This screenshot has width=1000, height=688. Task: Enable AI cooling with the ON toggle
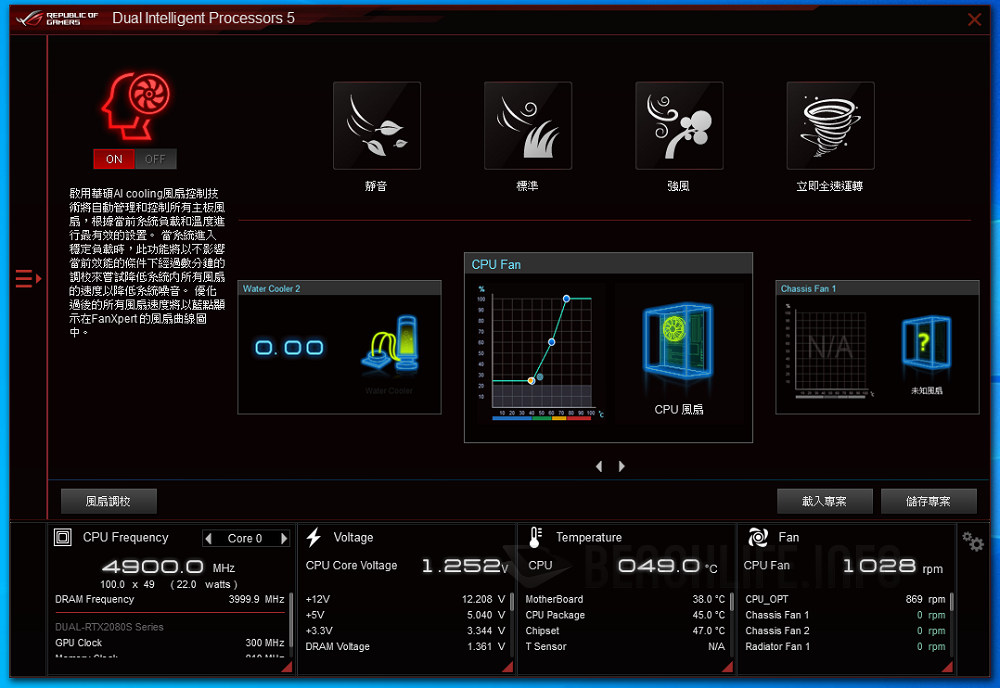pyautogui.click(x=113, y=159)
